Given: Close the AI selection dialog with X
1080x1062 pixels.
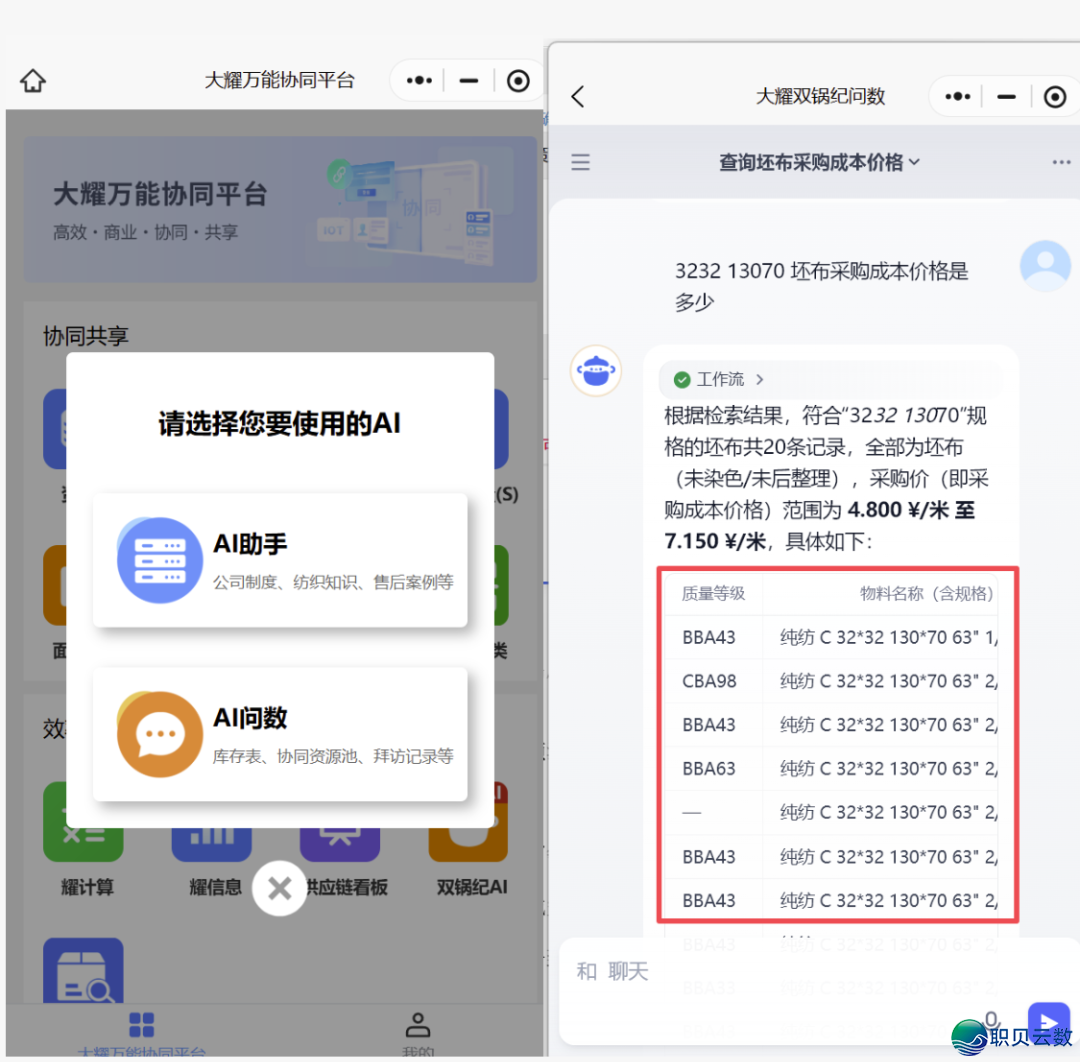Looking at the screenshot, I should (x=280, y=888).
